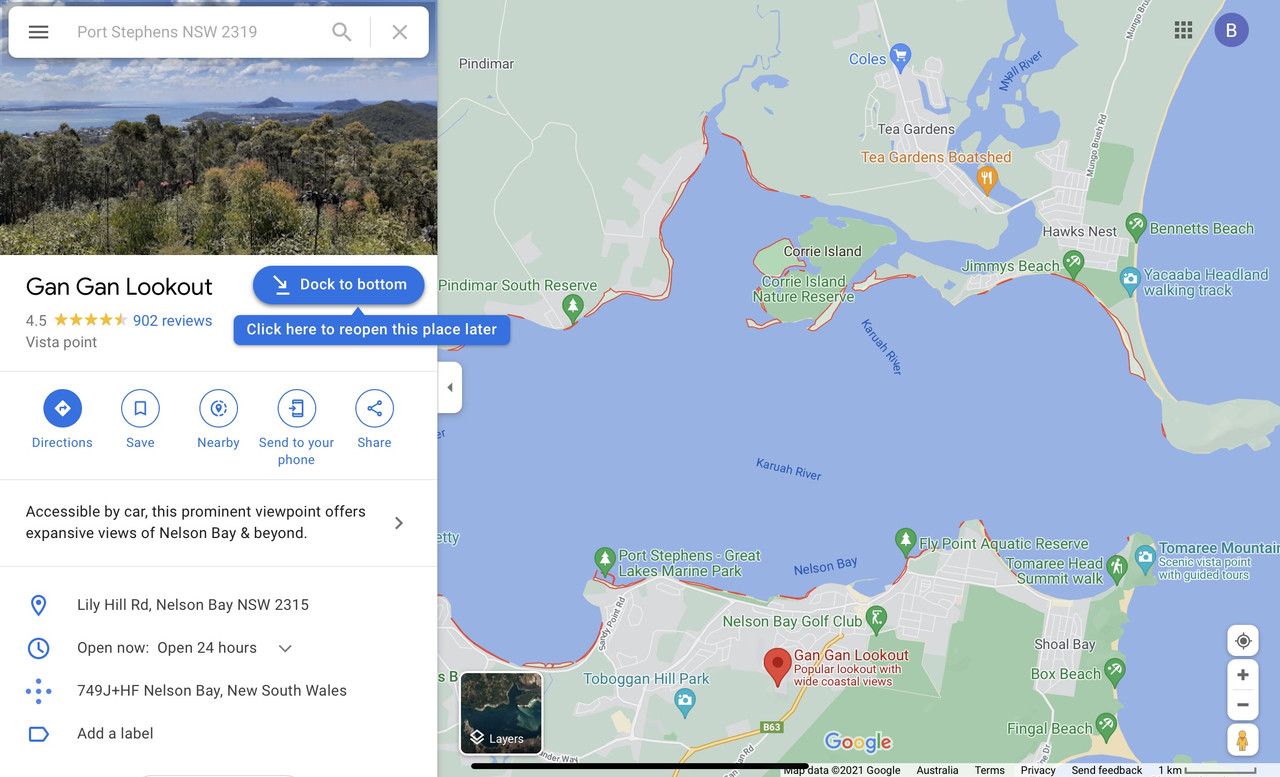Viewport: 1280px width, 777px height.
Task: Select the Bennetts Beach marker
Action: click(1135, 226)
